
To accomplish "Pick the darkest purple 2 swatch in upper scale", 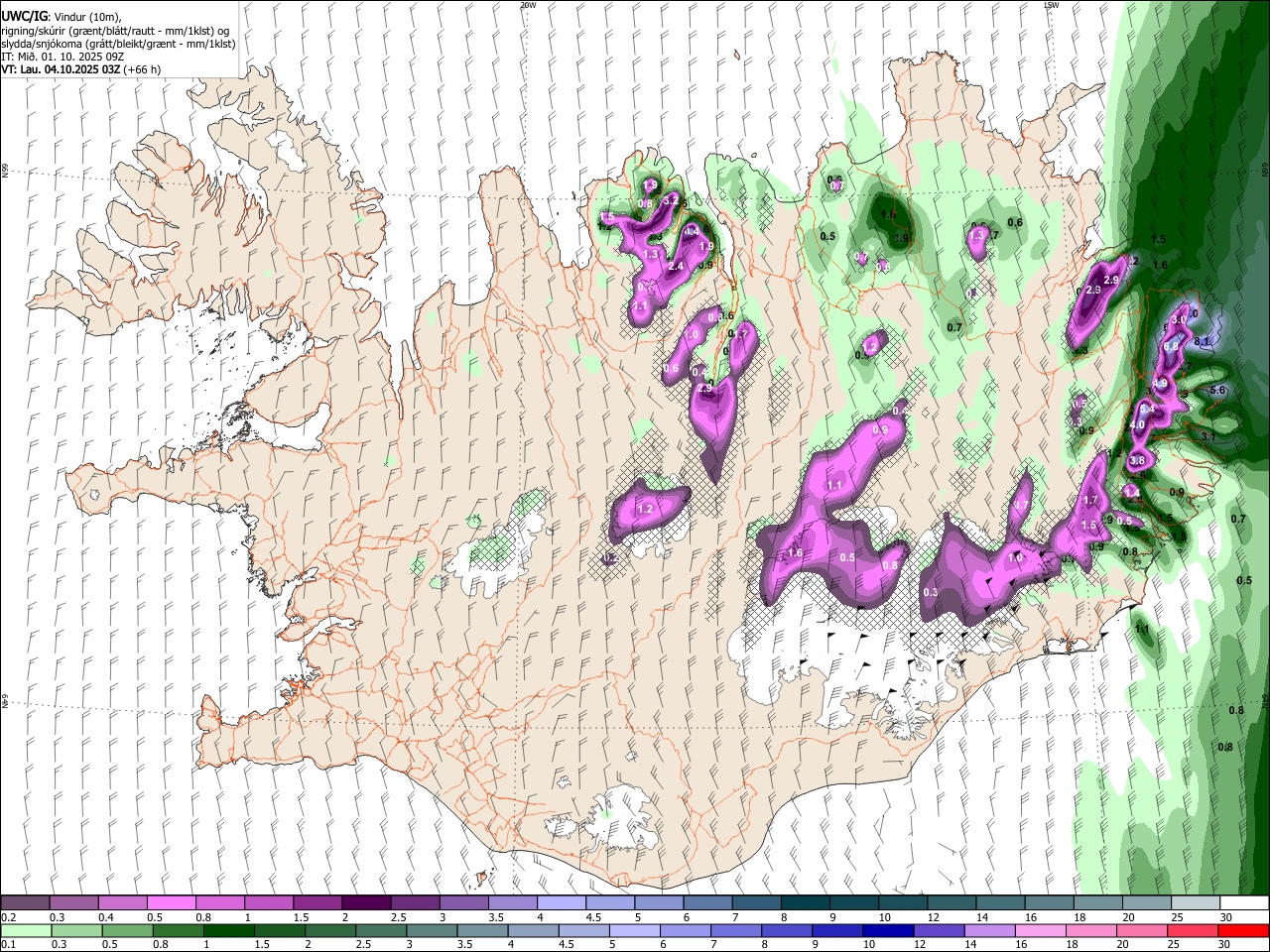I will 365,903.
